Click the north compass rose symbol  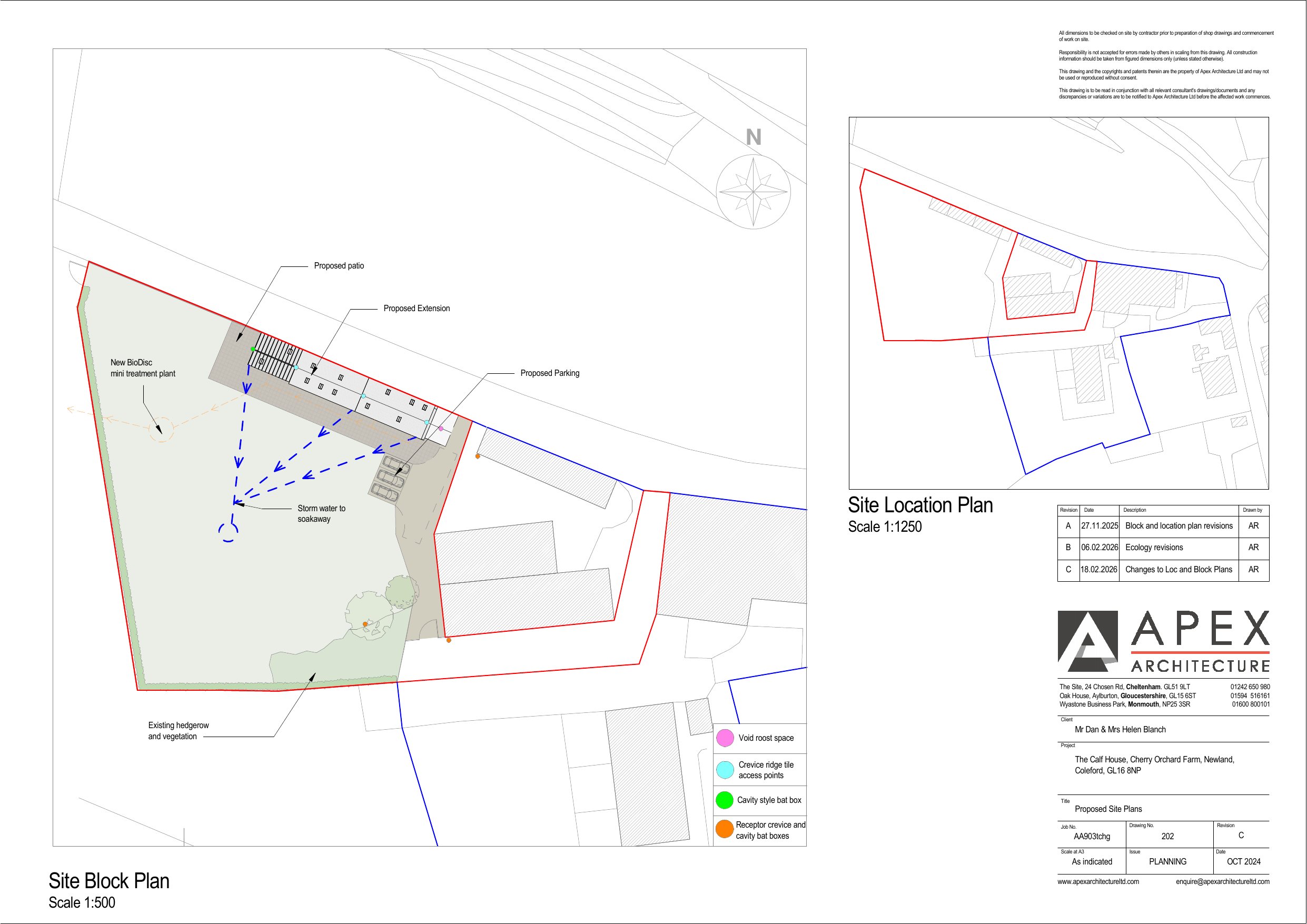[753, 192]
